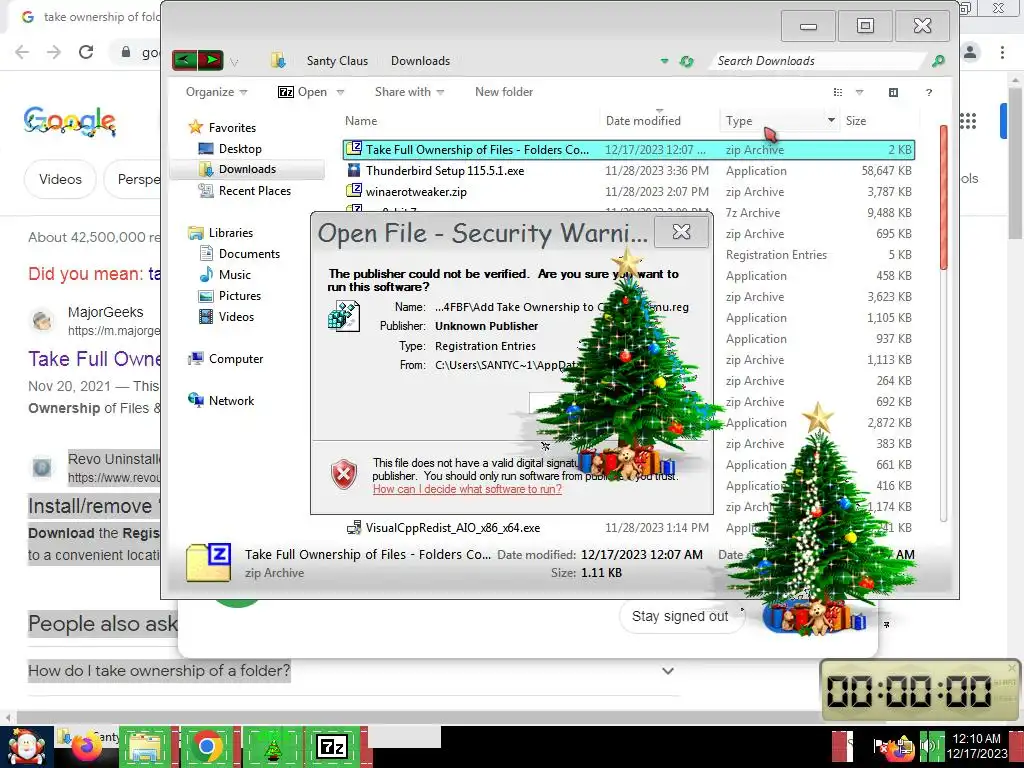Click the green back arrow in Explorer
The image size is (1024, 768).
pyautogui.click(x=185, y=61)
